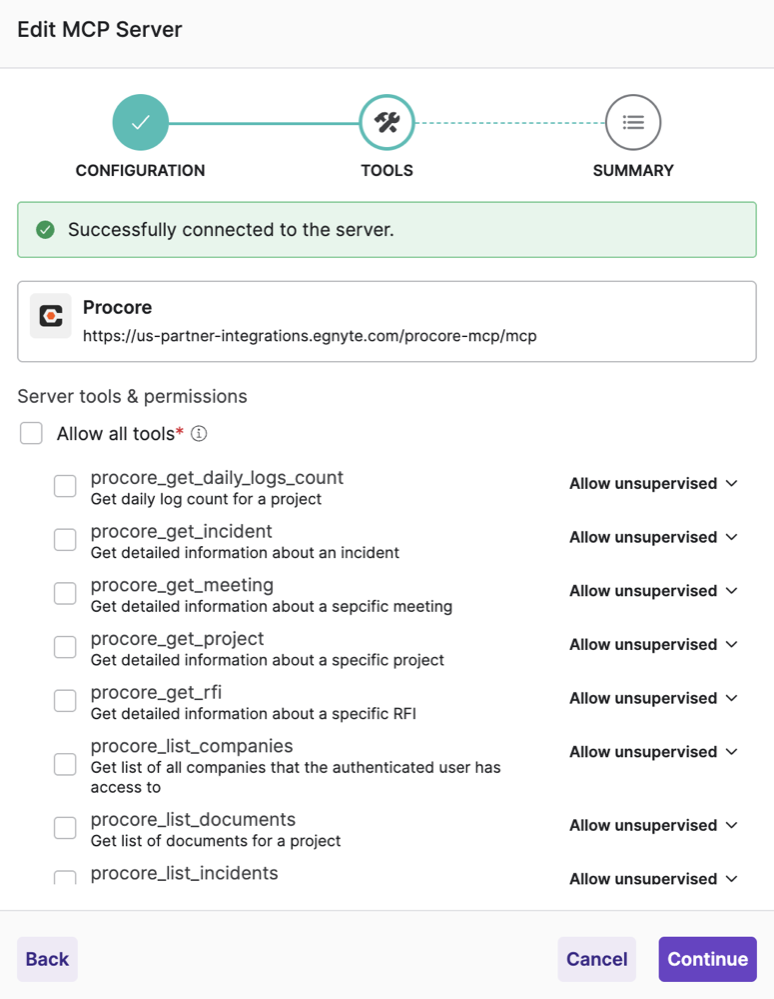
Task: Check the procore_get_incident checkbox
Action: tap(65, 540)
